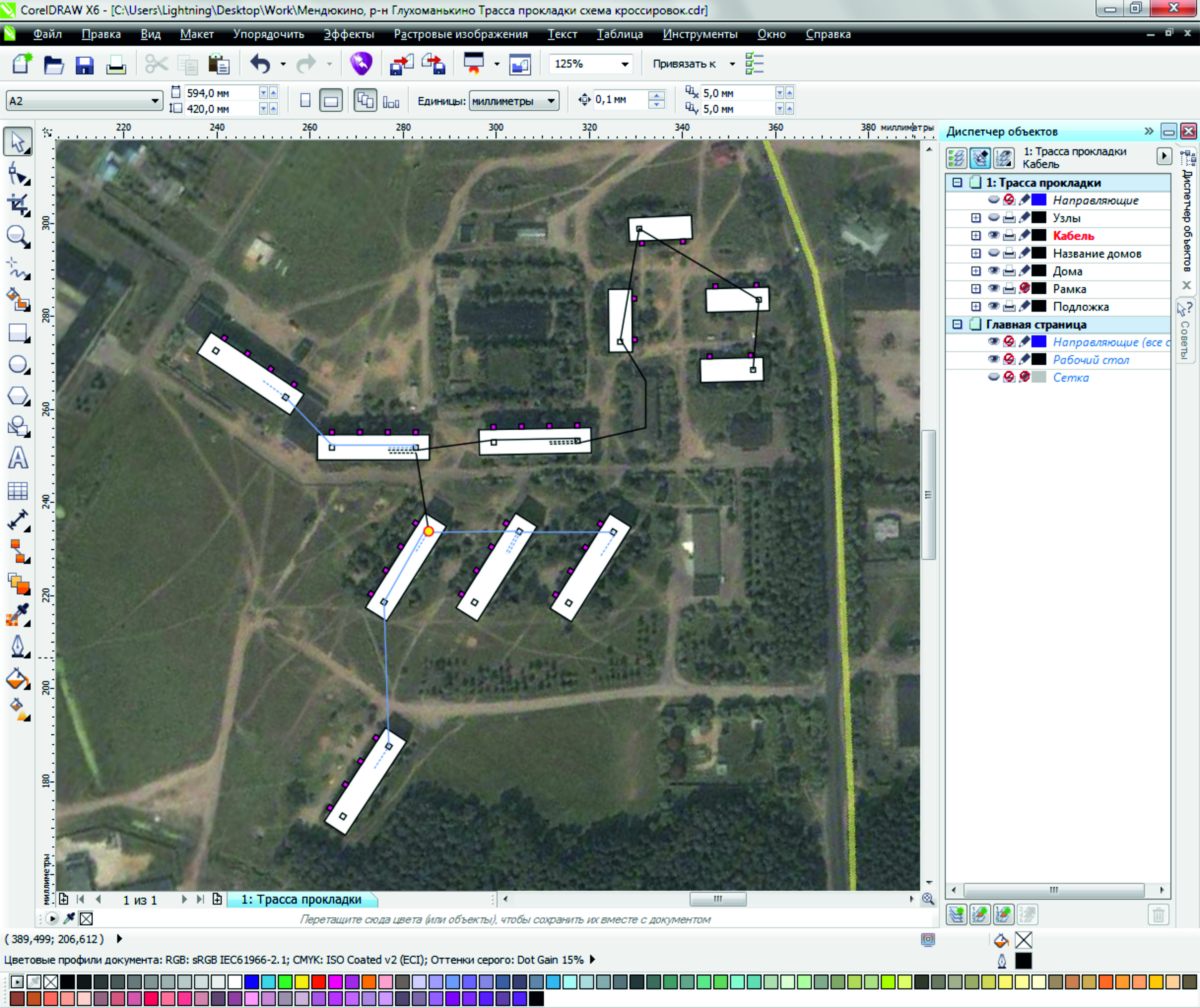Viewport: 1200px width, 1008px height.
Task: Click the Print icon
Action: pos(116,65)
